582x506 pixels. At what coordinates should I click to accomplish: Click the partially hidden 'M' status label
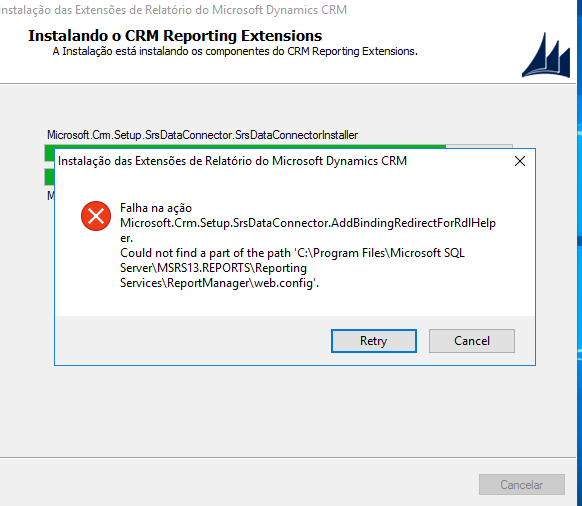(50, 196)
